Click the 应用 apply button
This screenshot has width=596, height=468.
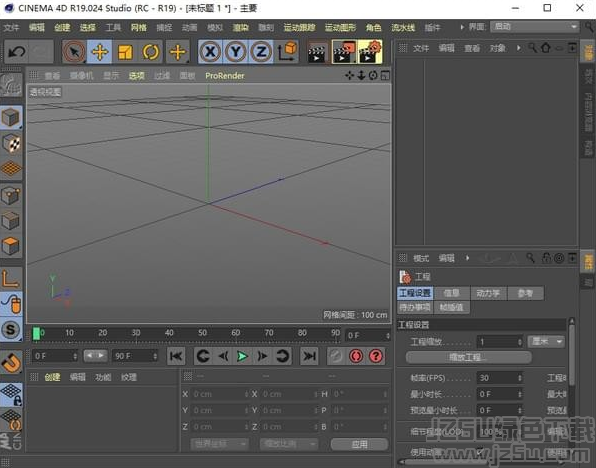[x=359, y=444]
